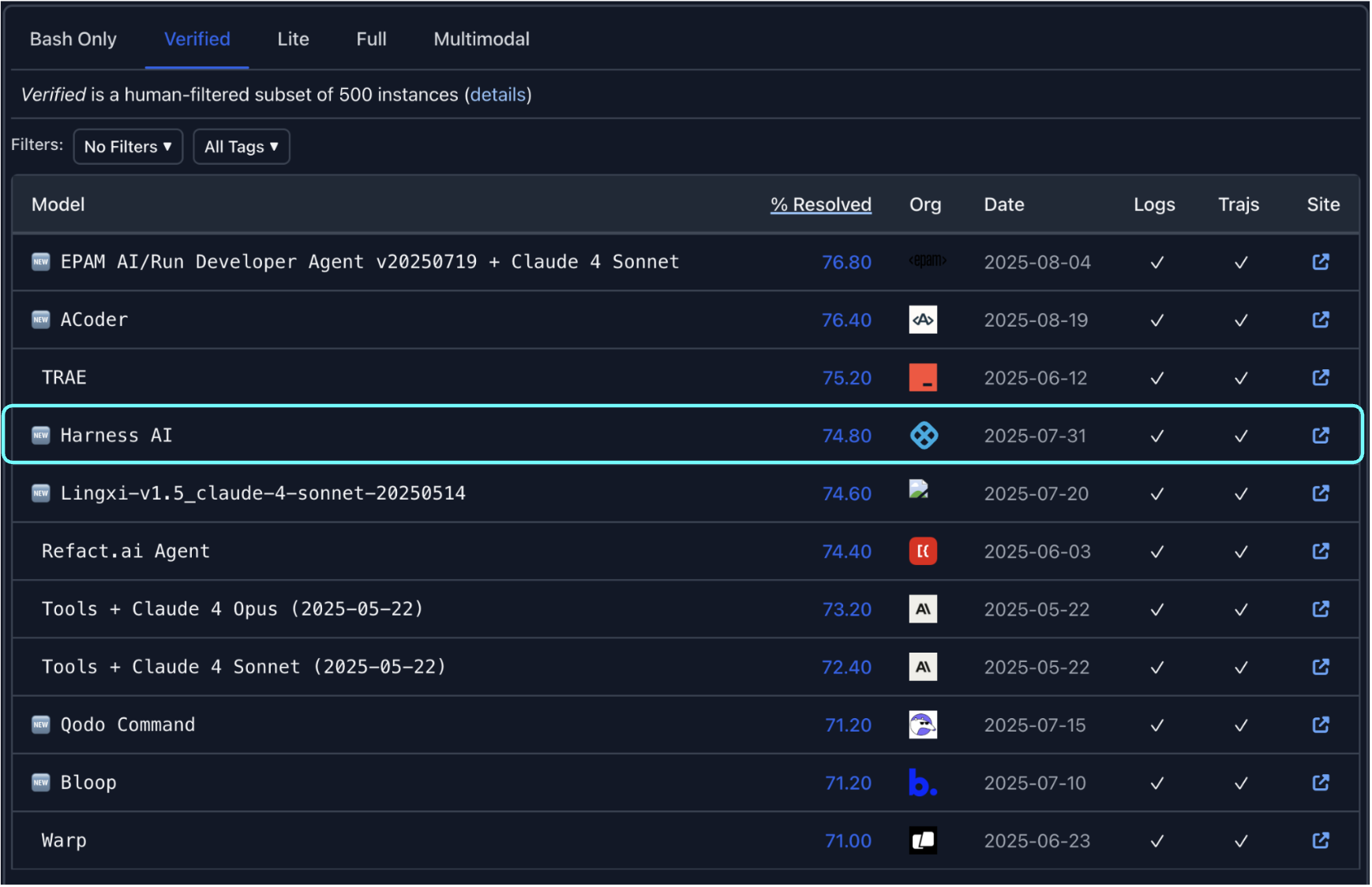Open the external site link for Lingxi-v1.5 row
This screenshot has width=1372, height=887.
[1321, 493]
